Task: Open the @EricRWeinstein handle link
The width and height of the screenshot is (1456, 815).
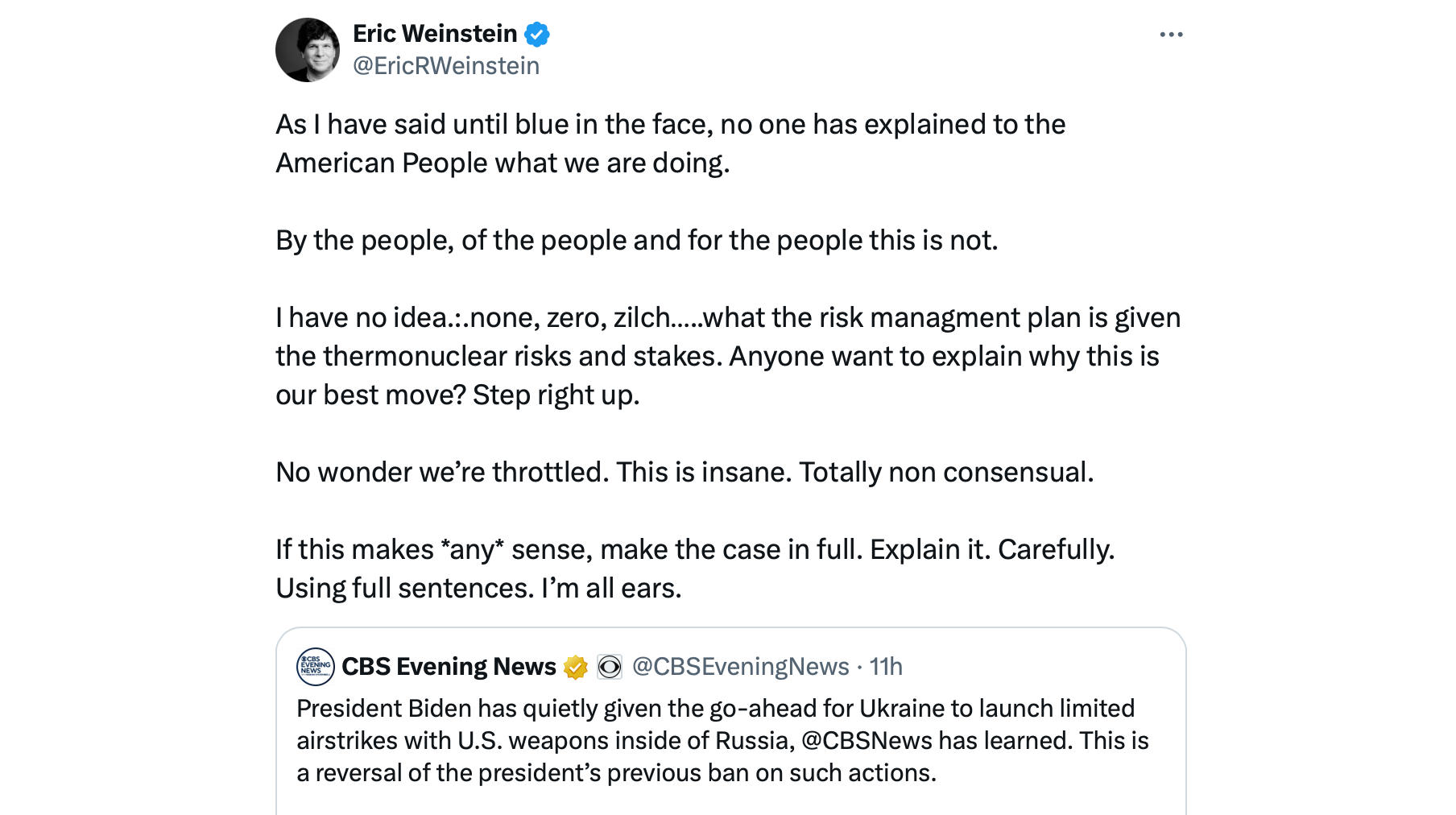Action: (446, 66)
